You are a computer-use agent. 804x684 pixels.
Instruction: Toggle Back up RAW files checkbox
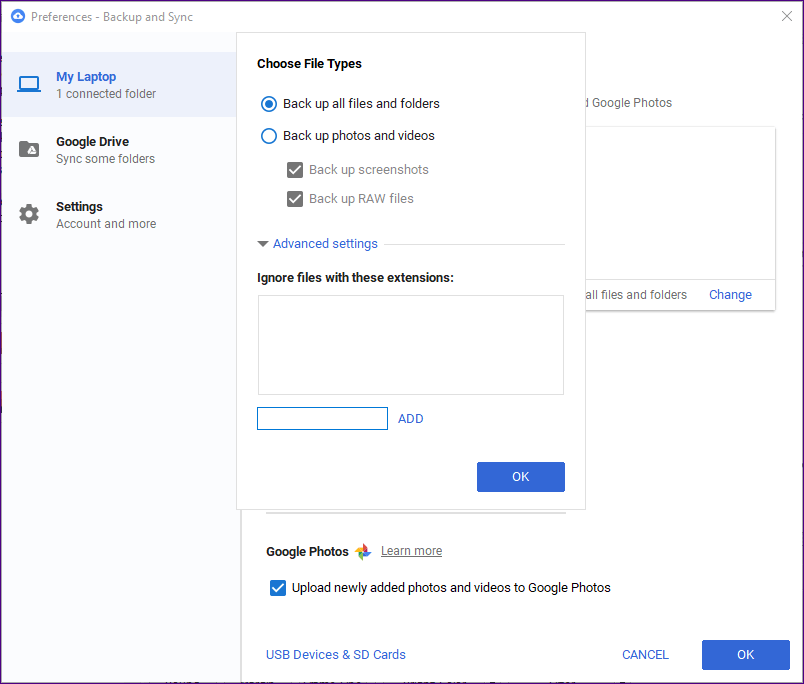295,199
